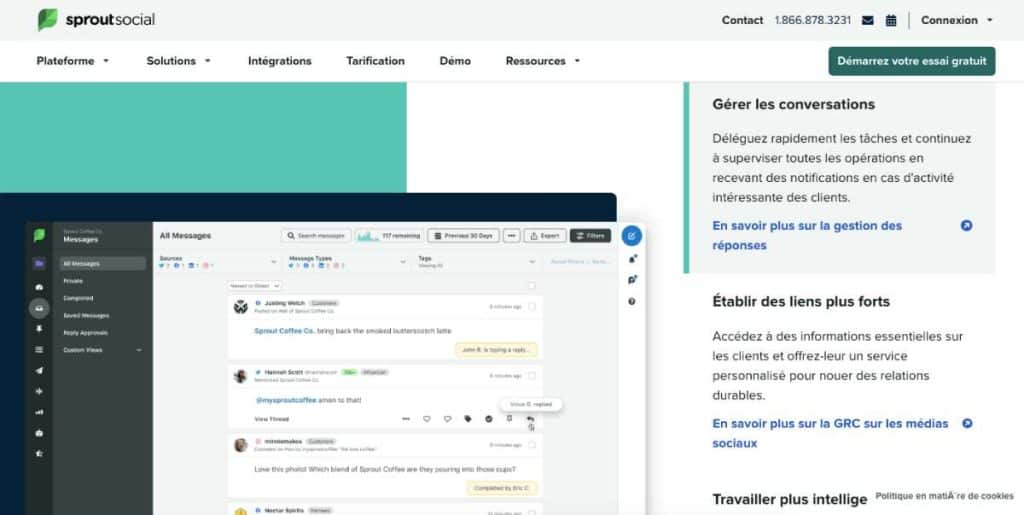Click the dashboard gauge icon in preview sidebar
The height and width of the screenshot is (515, 1024).
(x=39, y=287)
